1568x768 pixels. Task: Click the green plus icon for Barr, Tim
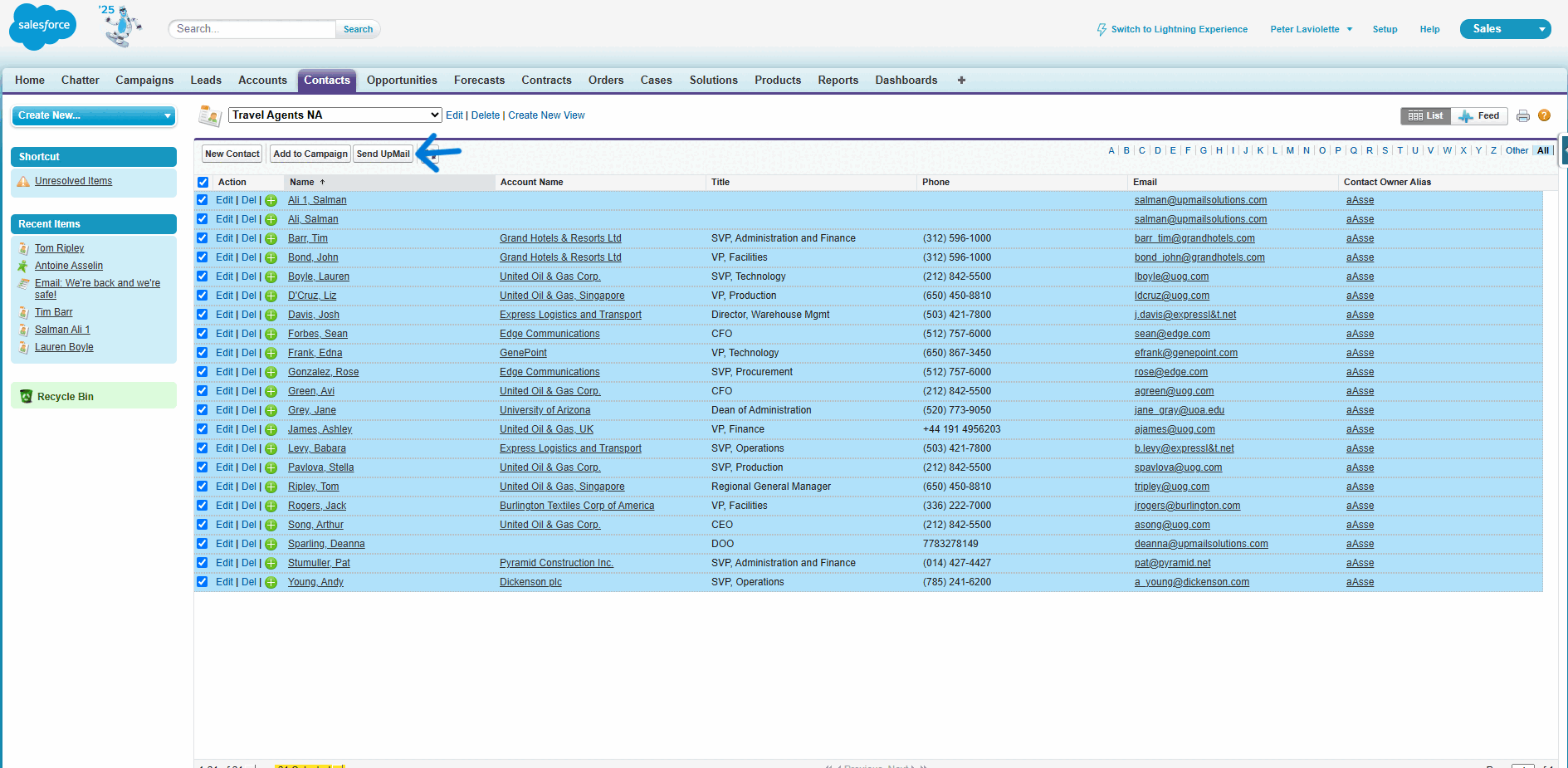point(271,239)
